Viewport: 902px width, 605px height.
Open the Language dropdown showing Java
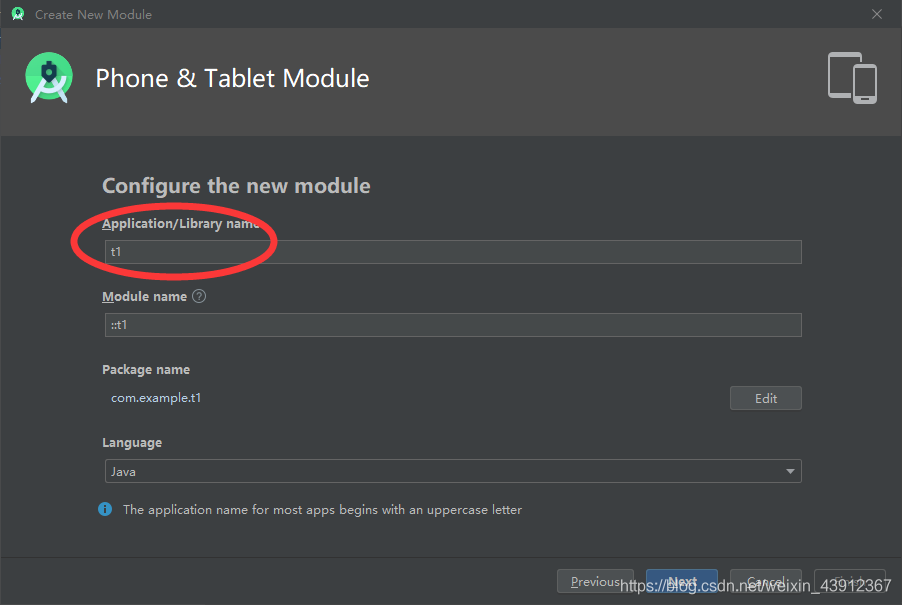(x=452, y=471)
